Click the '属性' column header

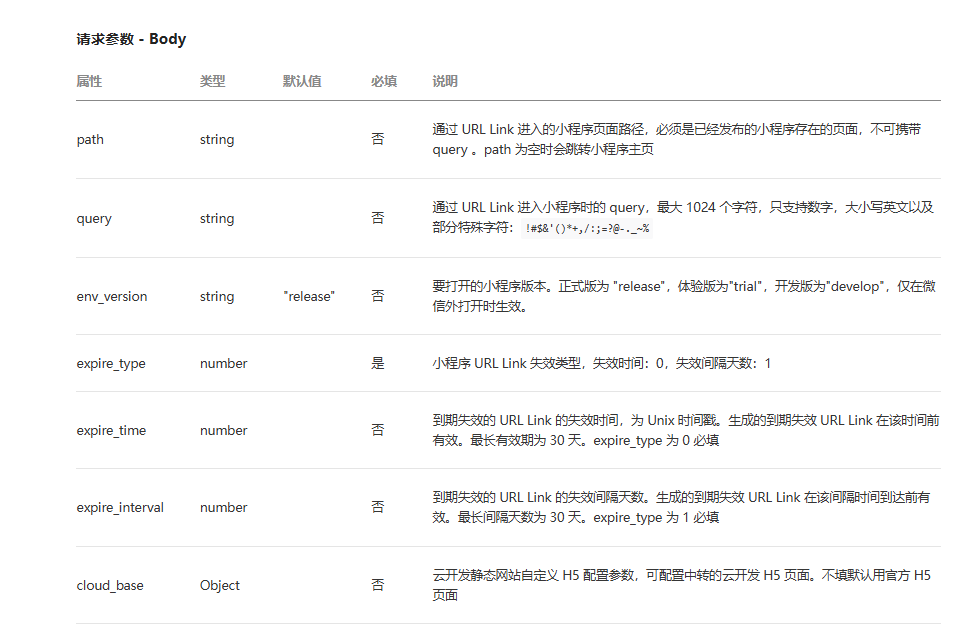pyautogui.click(x=89, y=81)
